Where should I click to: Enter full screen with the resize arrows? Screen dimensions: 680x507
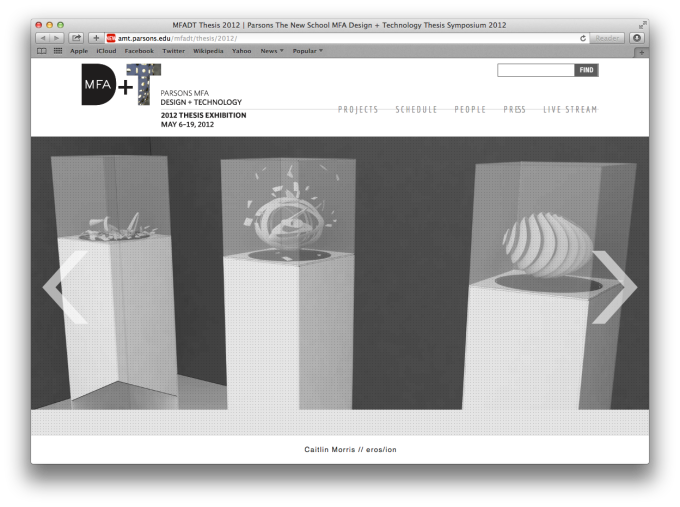642,25
